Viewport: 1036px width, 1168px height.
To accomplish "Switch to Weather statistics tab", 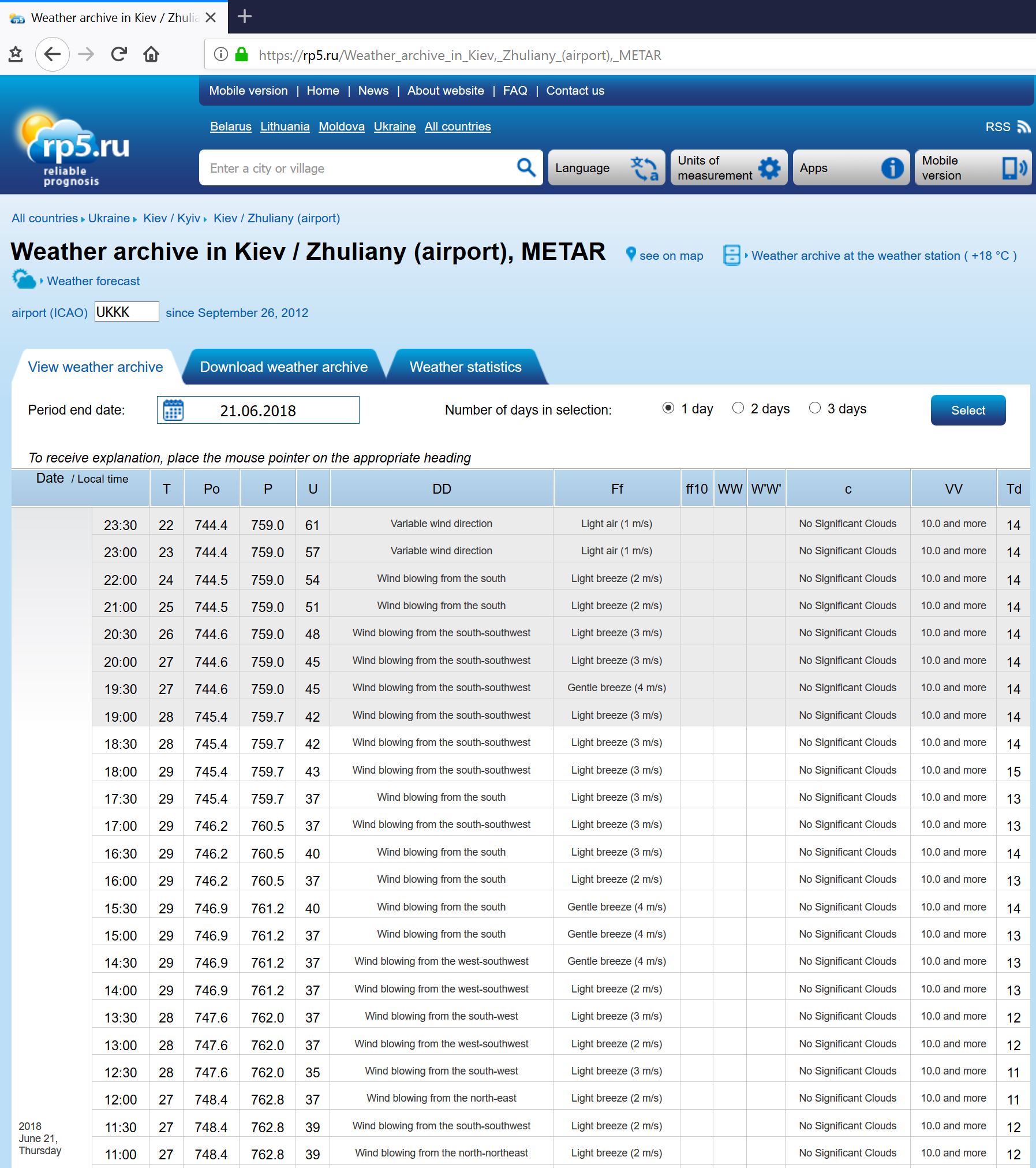I will click(465, 367).
